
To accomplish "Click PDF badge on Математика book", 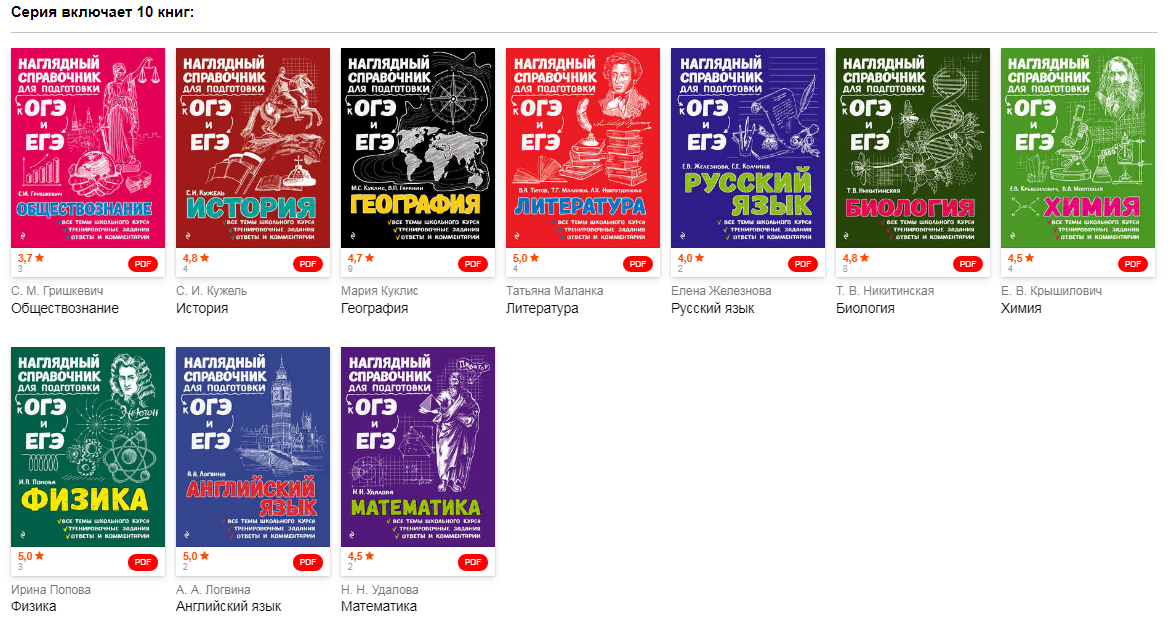I will [473, 562].
